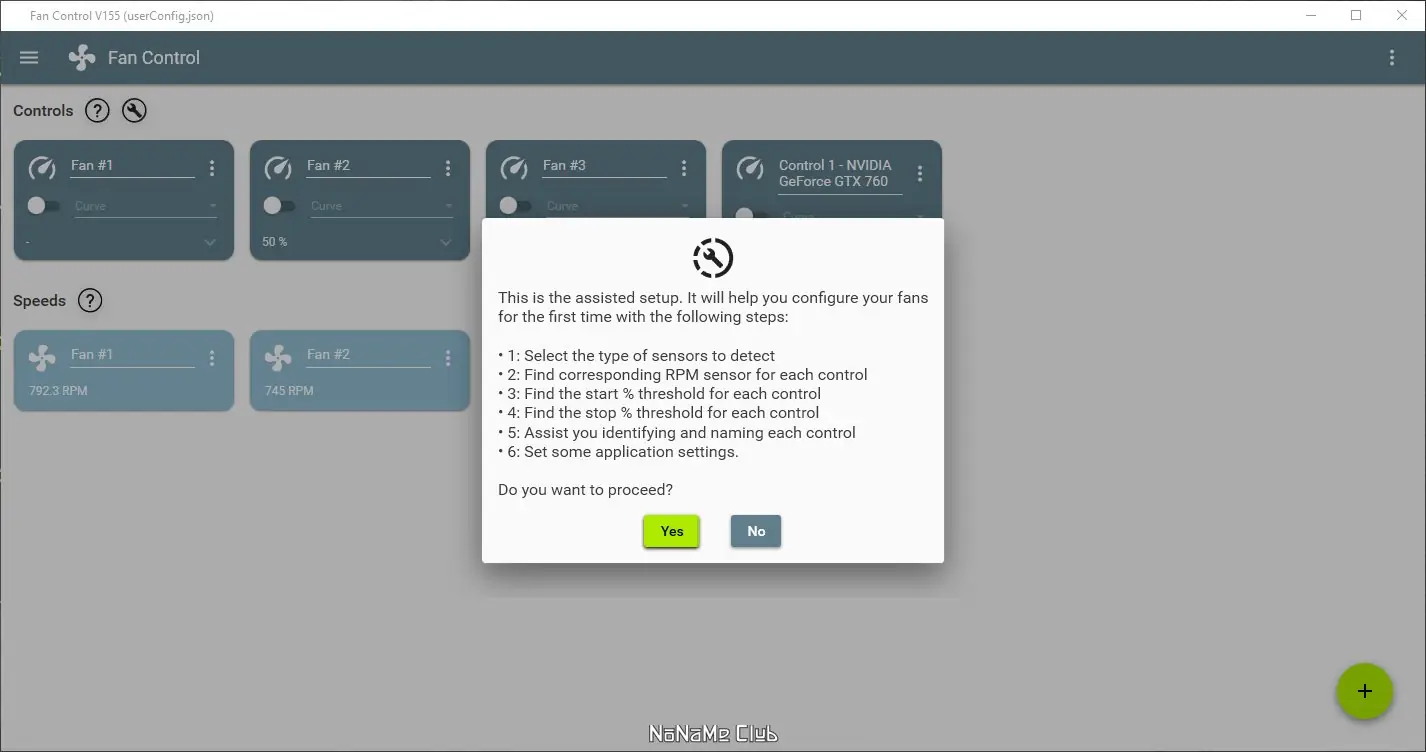Viewport: 1426px width, 752px height.
Task: Click the 745 RPM reading
Action: pos(288,391)
